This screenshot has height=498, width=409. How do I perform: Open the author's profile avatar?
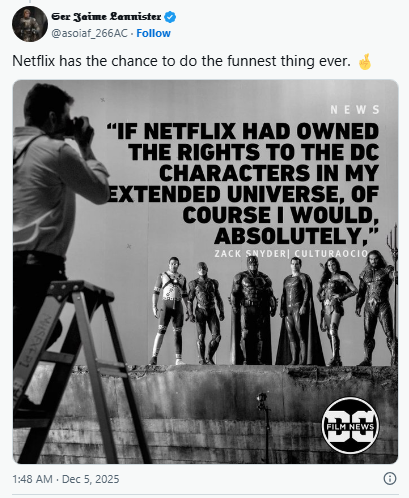[30, 24]
